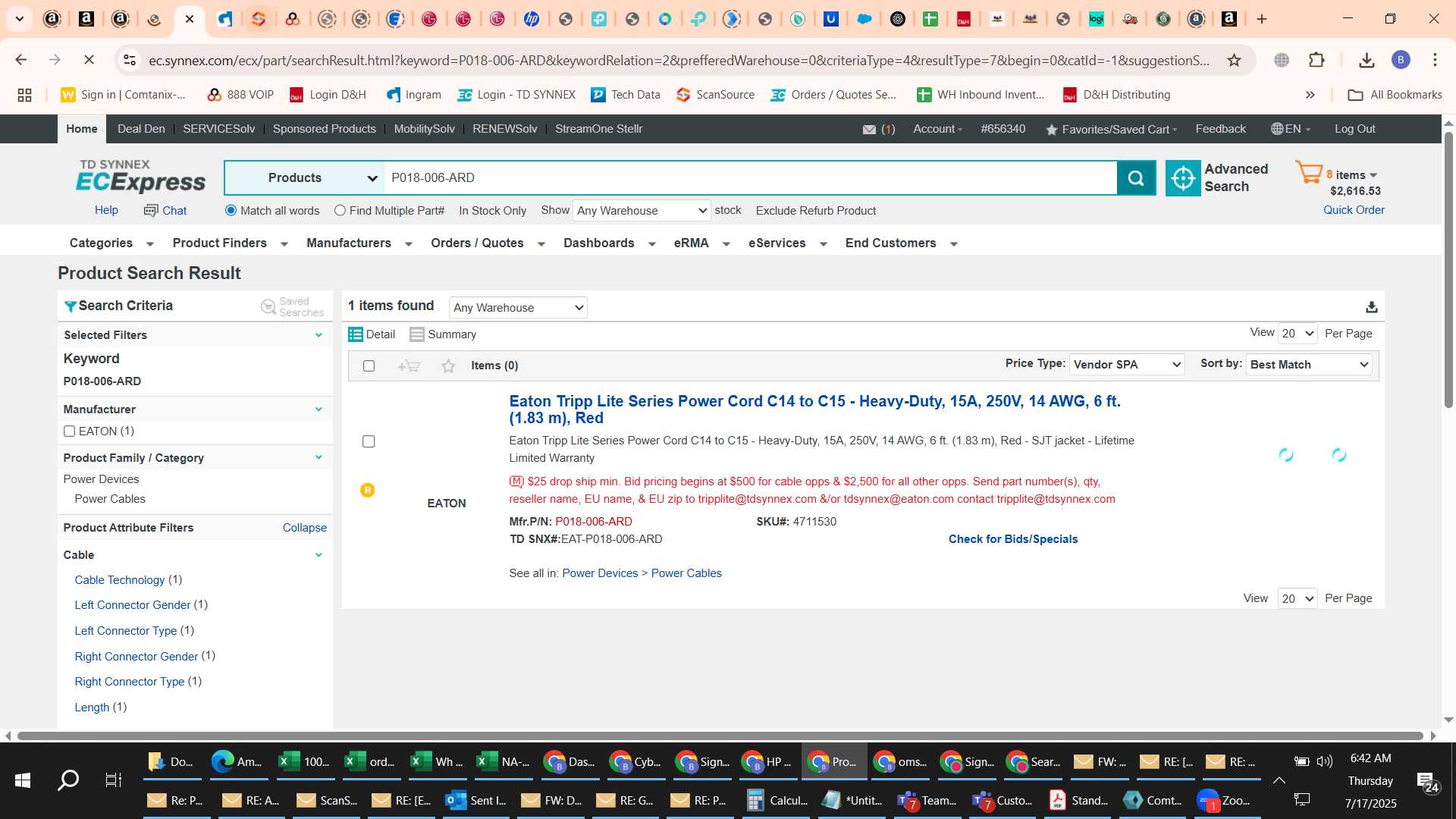This screenshot has width=1456, height=819.
Task: Add selected items to cart icon
Action: pos(409,366)
